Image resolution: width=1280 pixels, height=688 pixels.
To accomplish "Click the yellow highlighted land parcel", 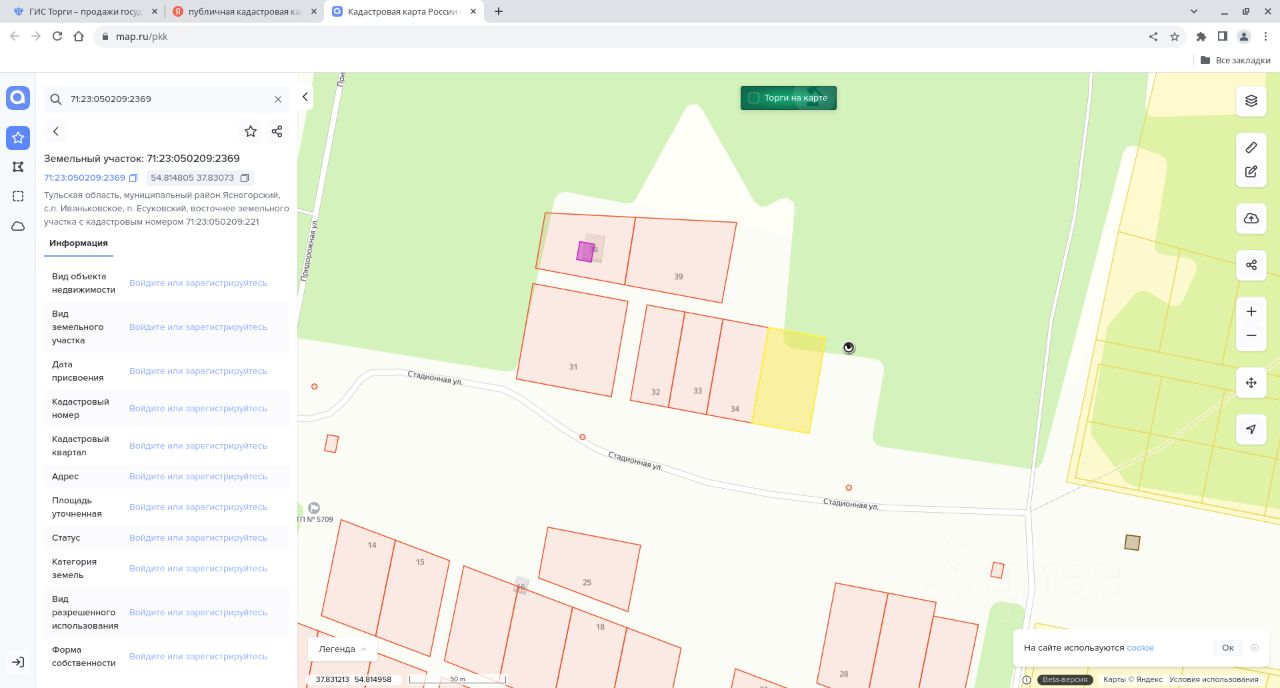I will [x=789, y=380].
